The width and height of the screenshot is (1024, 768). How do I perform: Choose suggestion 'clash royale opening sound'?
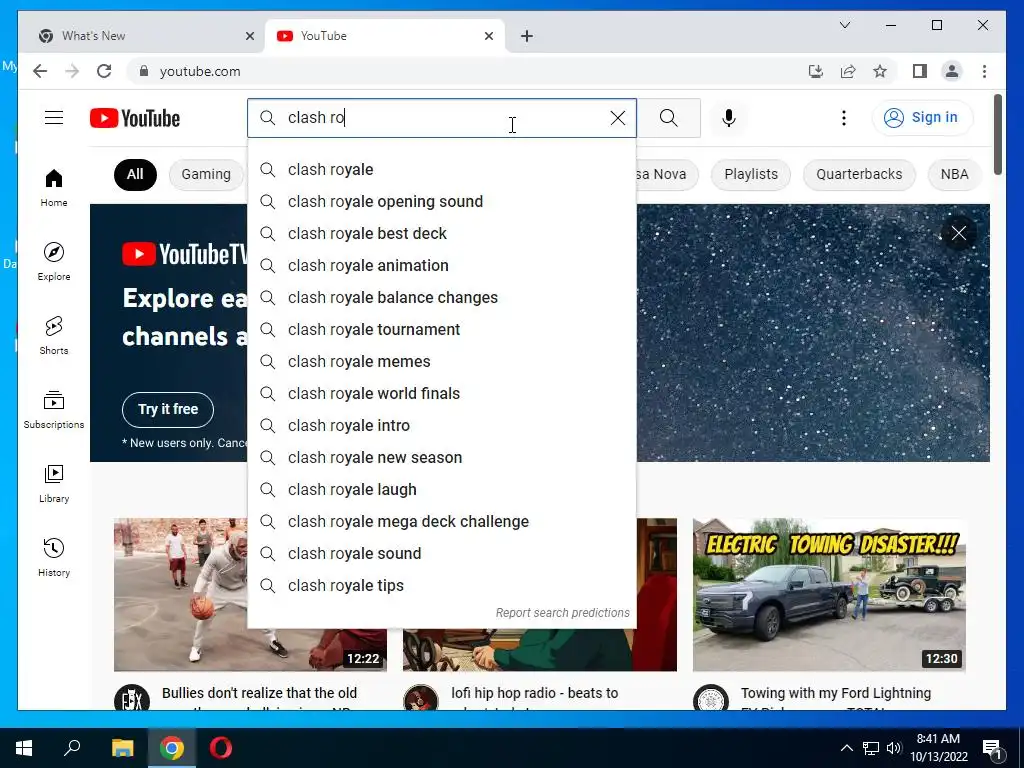pos(441,202)
